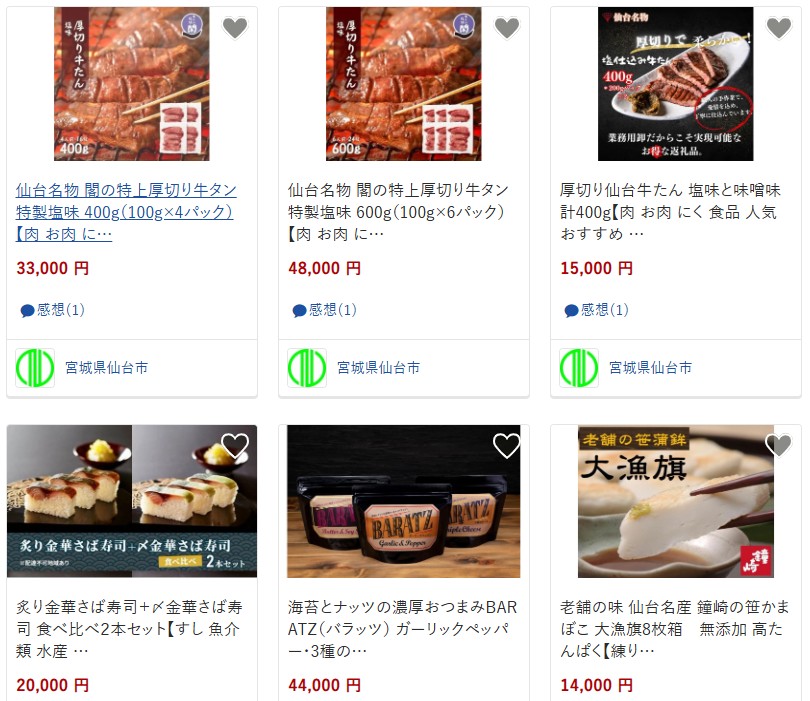This screenshot has width=810, height=701.
Task: Toggle heart on 600g beef tongue product
Action: pyautogui.click(x=507, y=27)
